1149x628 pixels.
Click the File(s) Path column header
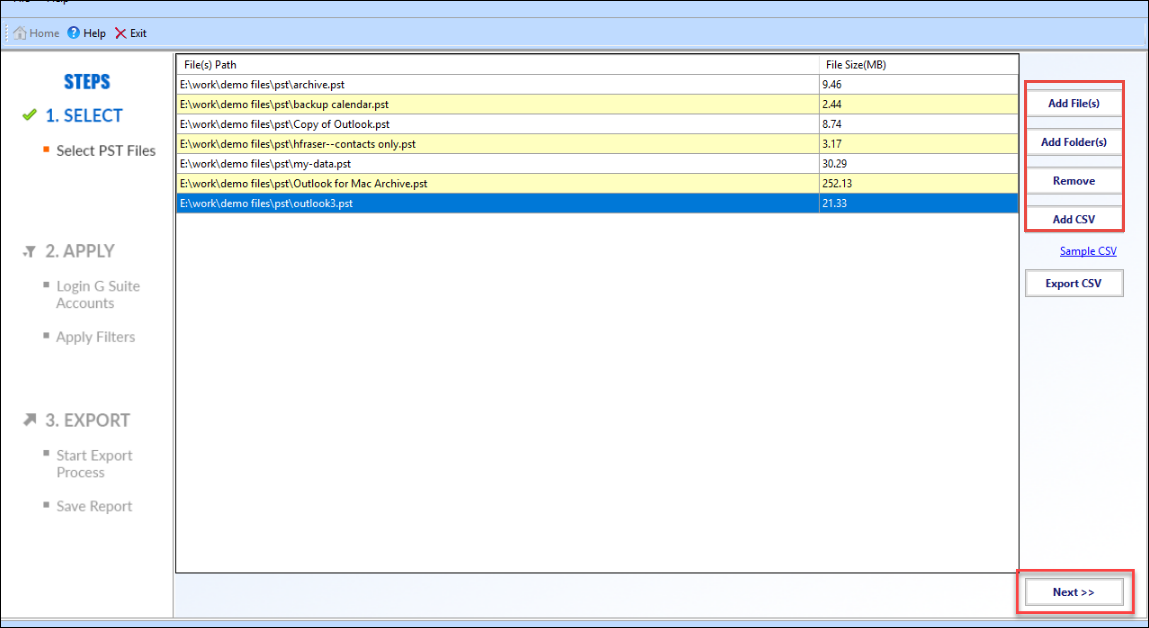click(498, 64)
